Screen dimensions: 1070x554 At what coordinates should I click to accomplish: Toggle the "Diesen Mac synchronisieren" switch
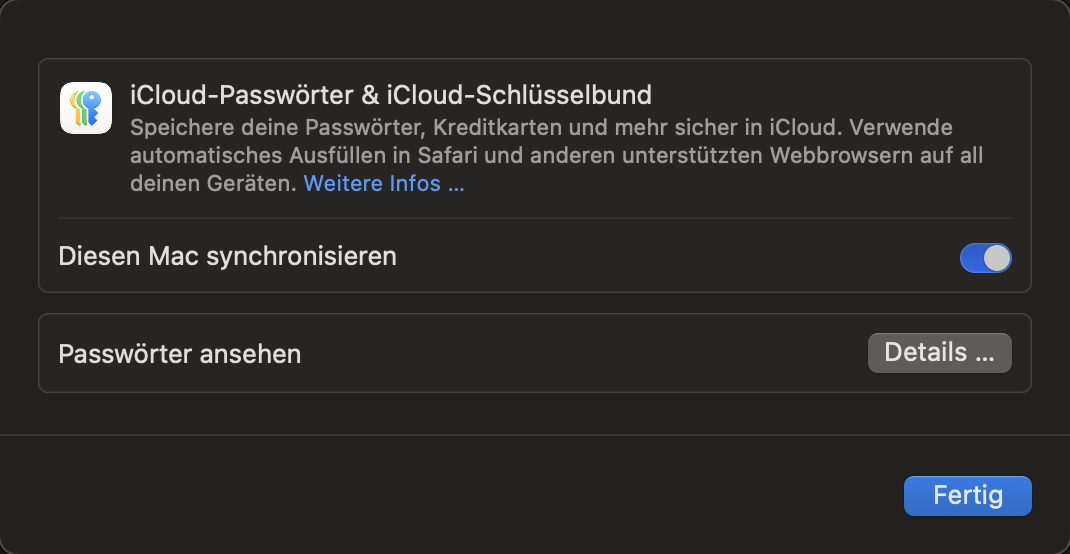pyautogui.click(x=985, y=258)
